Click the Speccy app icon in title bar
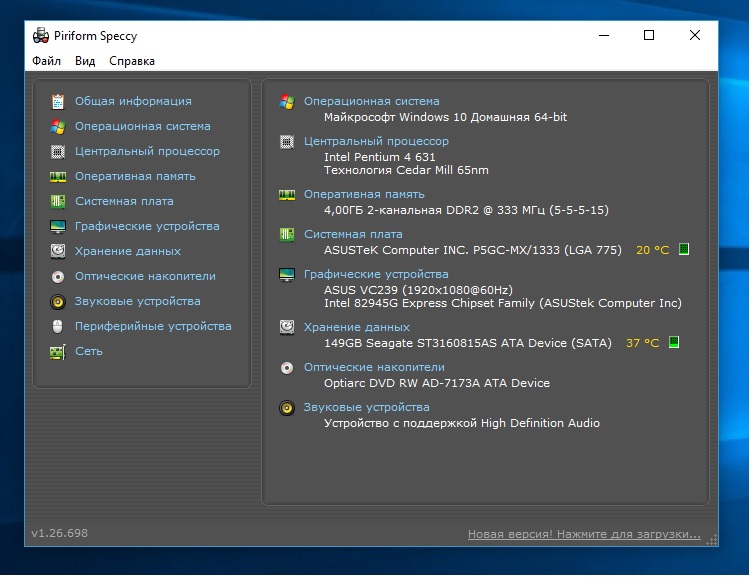Image resolution: width=752 pixels, height=578 pixels. pyautogui.click(x=41, y=36)
